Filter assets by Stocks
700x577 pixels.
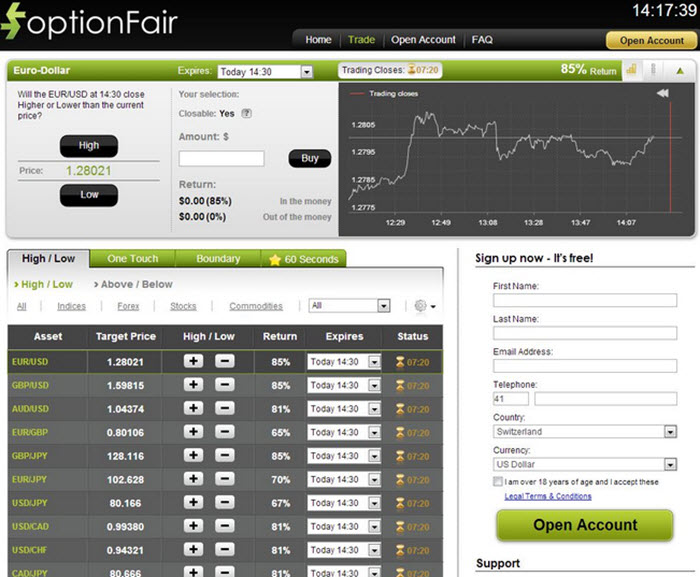183,306
